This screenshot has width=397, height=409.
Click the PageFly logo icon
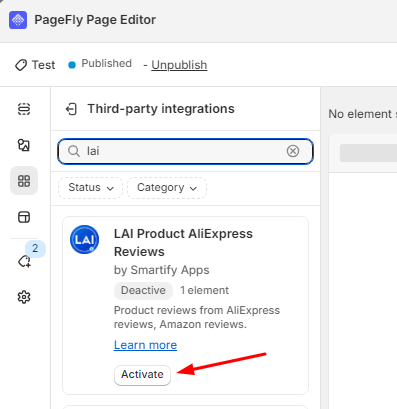(x=18, y=20)
